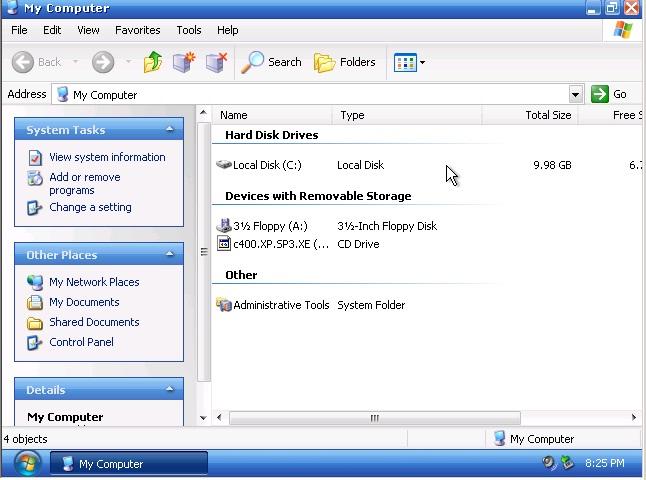Viewport: 646px width, 480px height.
Task: Click the Views icon button
Action: (x=405, y=63)
